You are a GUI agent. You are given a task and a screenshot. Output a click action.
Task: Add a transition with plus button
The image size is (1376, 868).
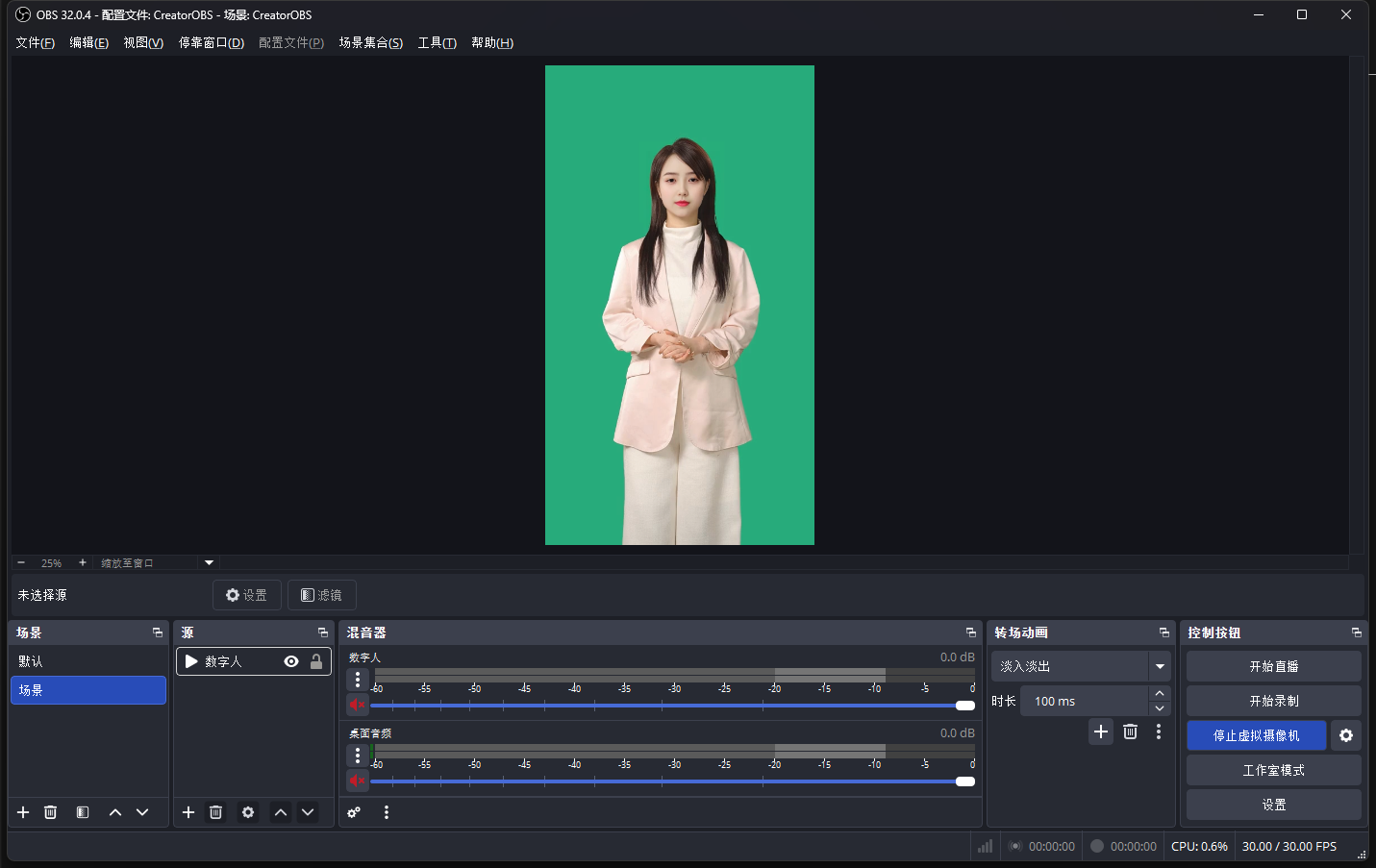pyautogui.click(x=1101, y=732)
